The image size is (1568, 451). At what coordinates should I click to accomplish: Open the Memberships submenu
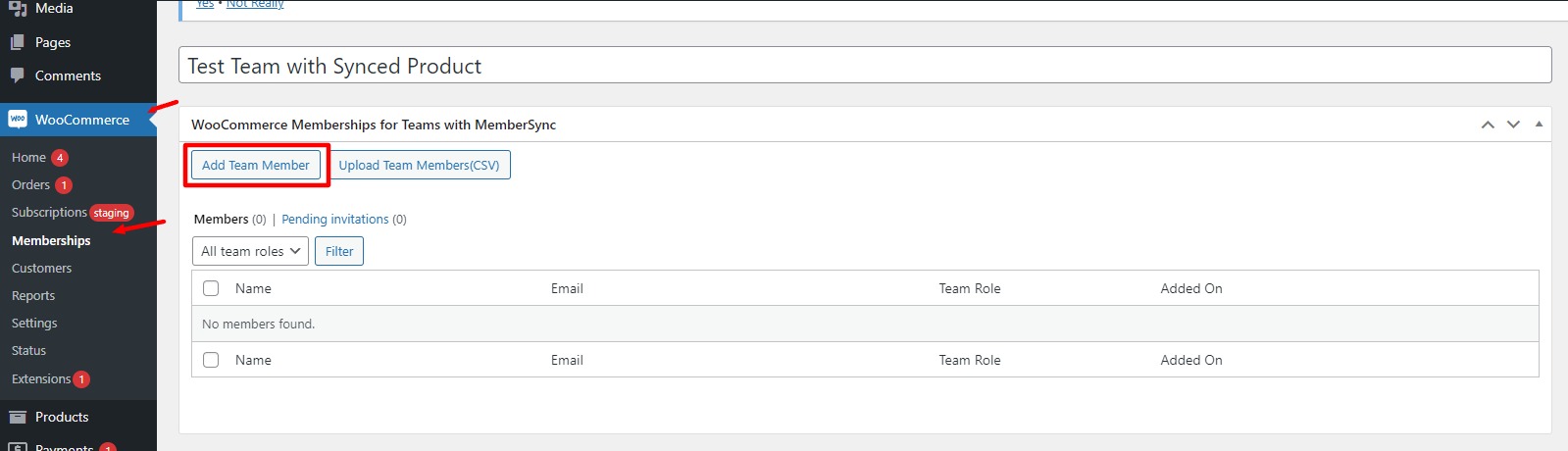(x=51, y=240)
